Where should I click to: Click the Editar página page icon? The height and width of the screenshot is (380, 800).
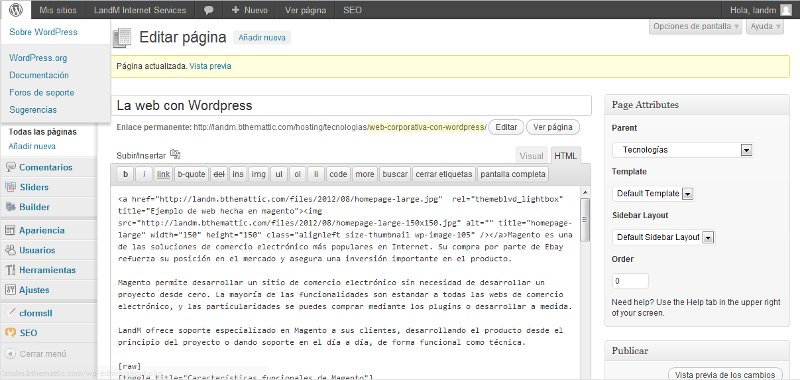click(x=121, y=38)
